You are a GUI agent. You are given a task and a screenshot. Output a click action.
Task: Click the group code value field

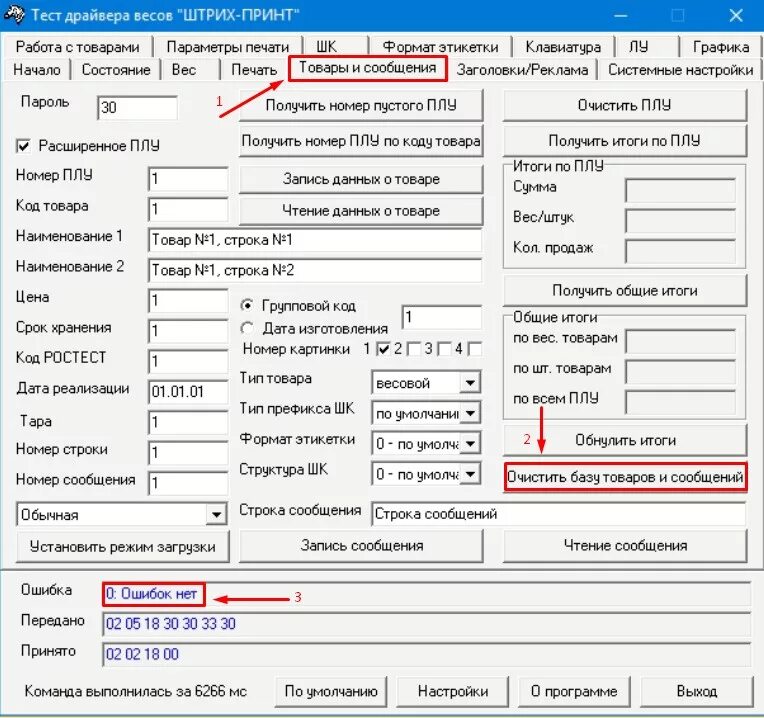click(442, 317)
